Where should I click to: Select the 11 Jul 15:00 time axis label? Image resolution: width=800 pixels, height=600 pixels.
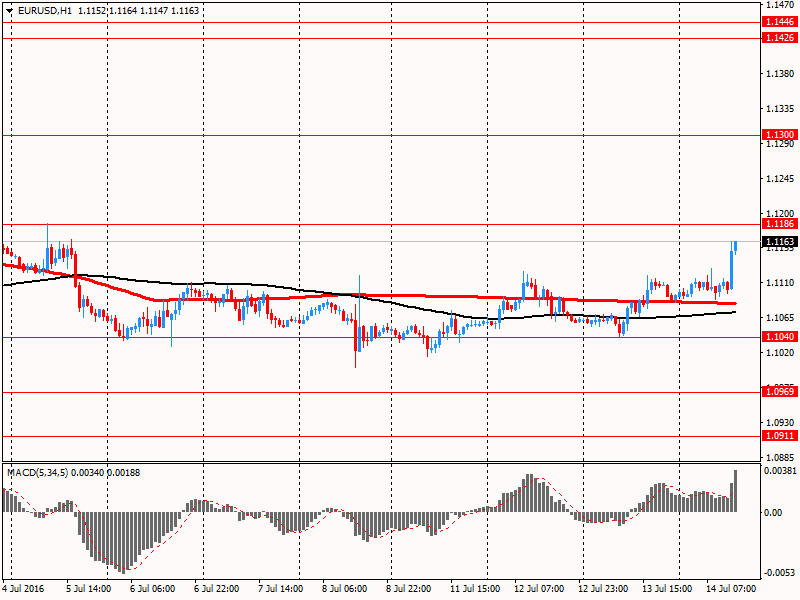click(x=475, y=589)
